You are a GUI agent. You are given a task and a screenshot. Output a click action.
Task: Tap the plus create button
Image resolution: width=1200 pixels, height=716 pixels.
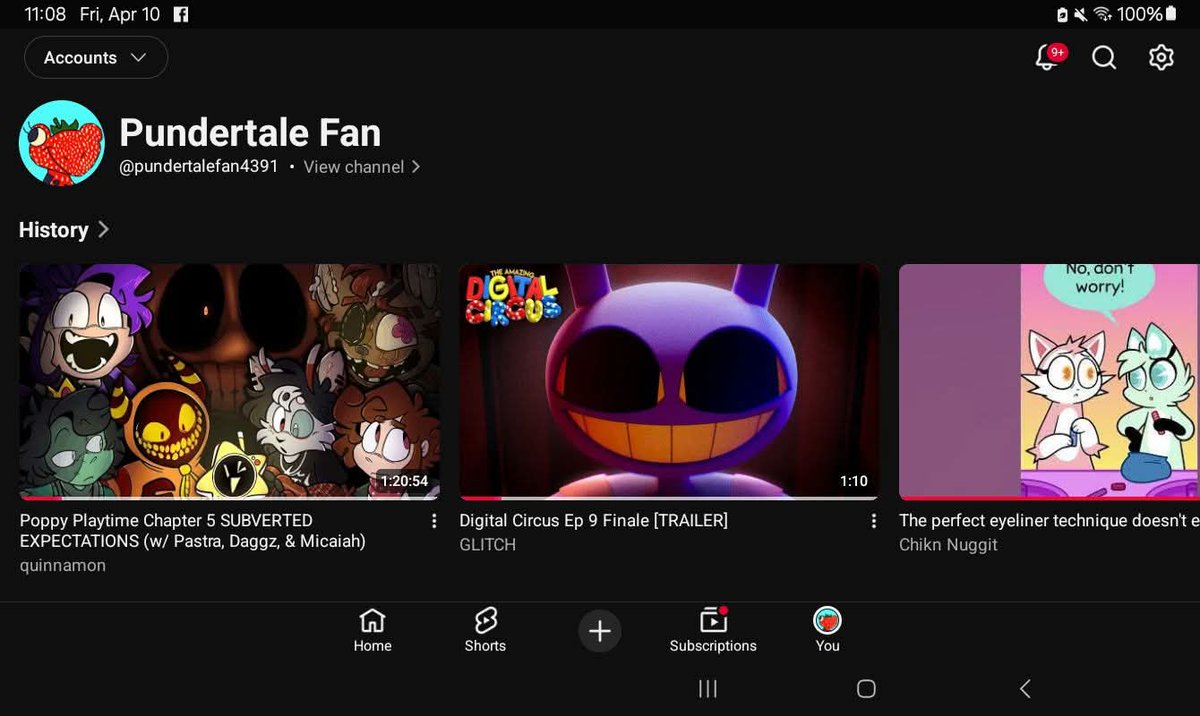pos(600,631)
